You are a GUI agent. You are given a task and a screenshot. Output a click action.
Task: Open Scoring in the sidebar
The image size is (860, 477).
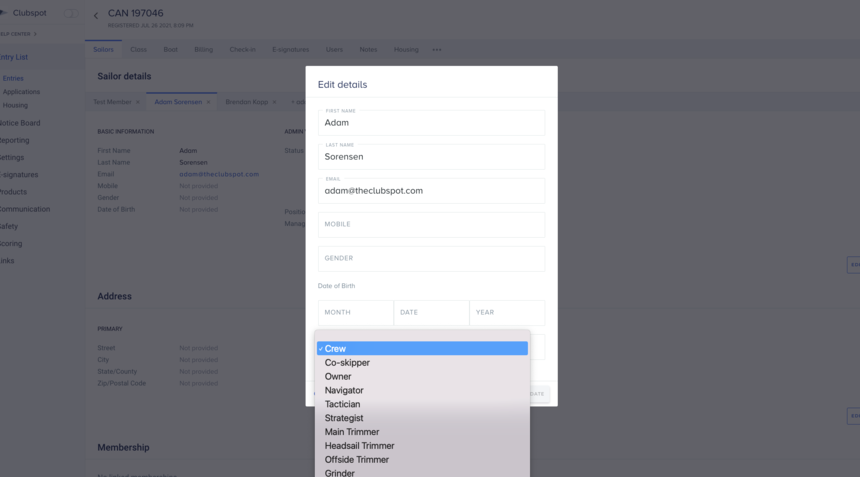pos(11,243)
